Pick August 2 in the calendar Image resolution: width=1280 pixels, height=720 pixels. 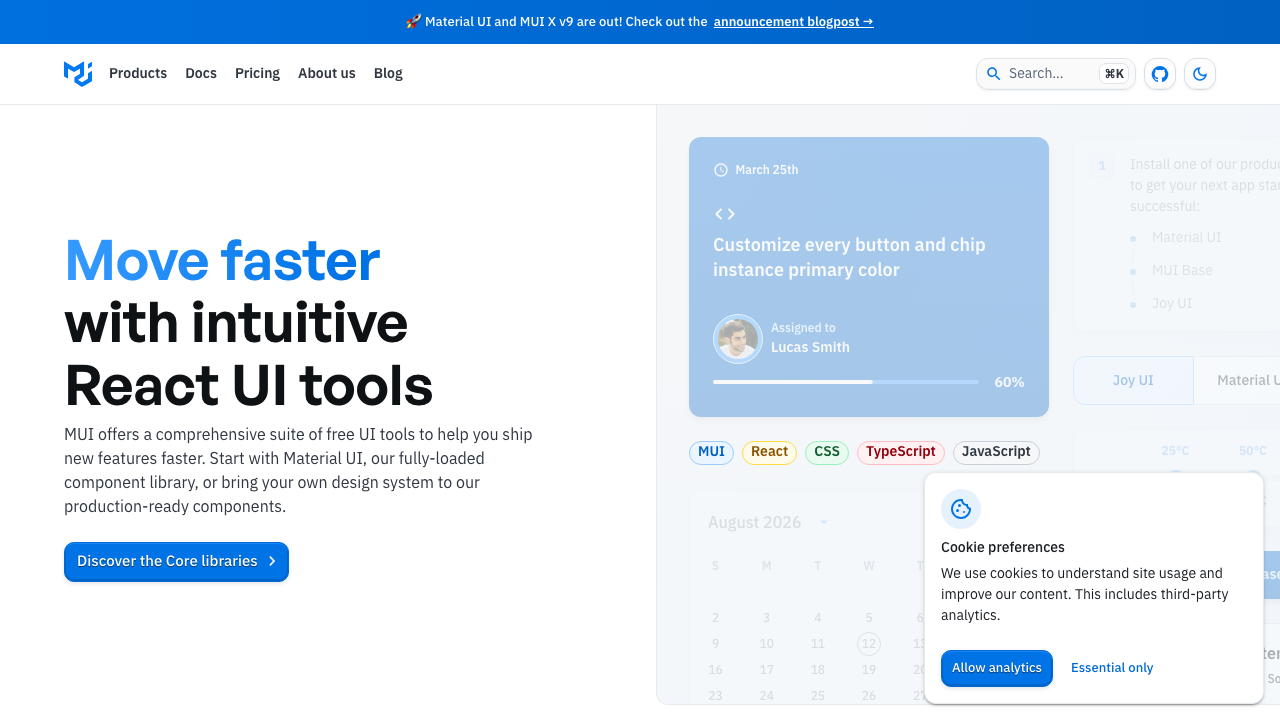point(715,618)
